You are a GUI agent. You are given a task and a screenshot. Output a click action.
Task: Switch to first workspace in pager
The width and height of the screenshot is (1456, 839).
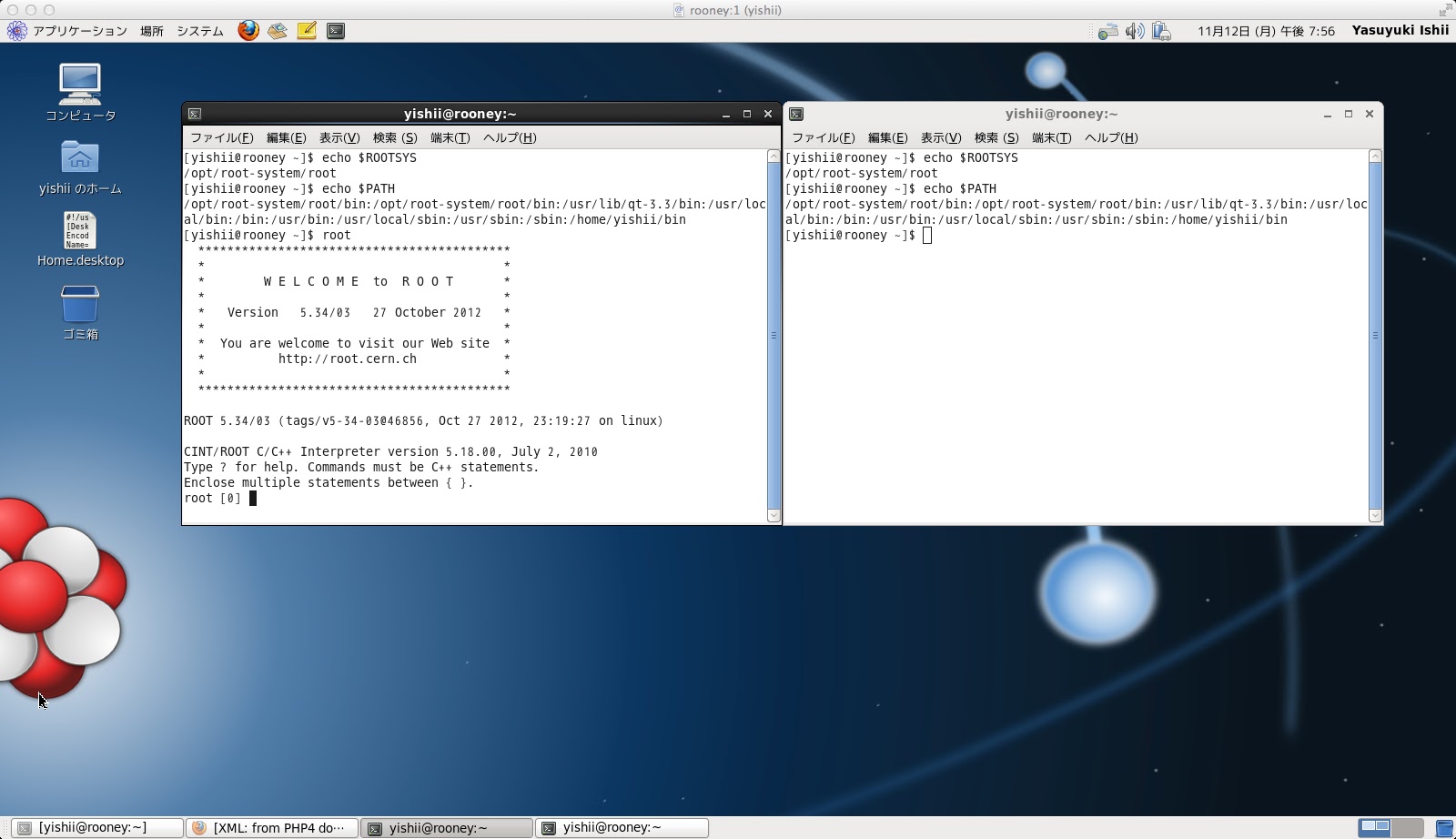tap(1374, 827)
